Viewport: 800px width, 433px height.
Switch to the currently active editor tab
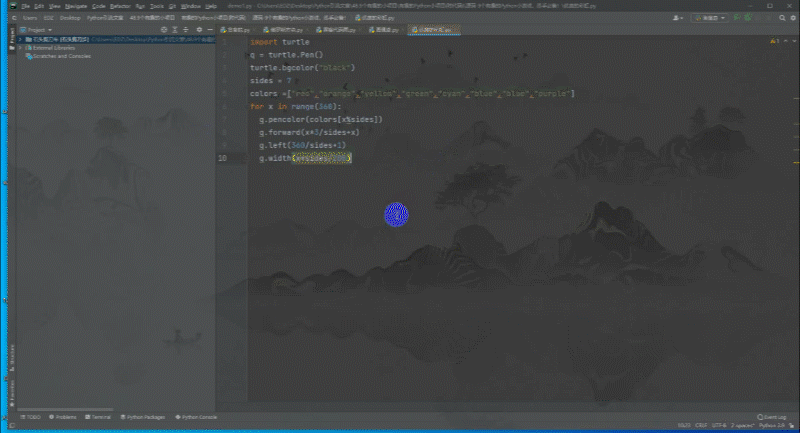pyautogui.click(x=434, y=30)
